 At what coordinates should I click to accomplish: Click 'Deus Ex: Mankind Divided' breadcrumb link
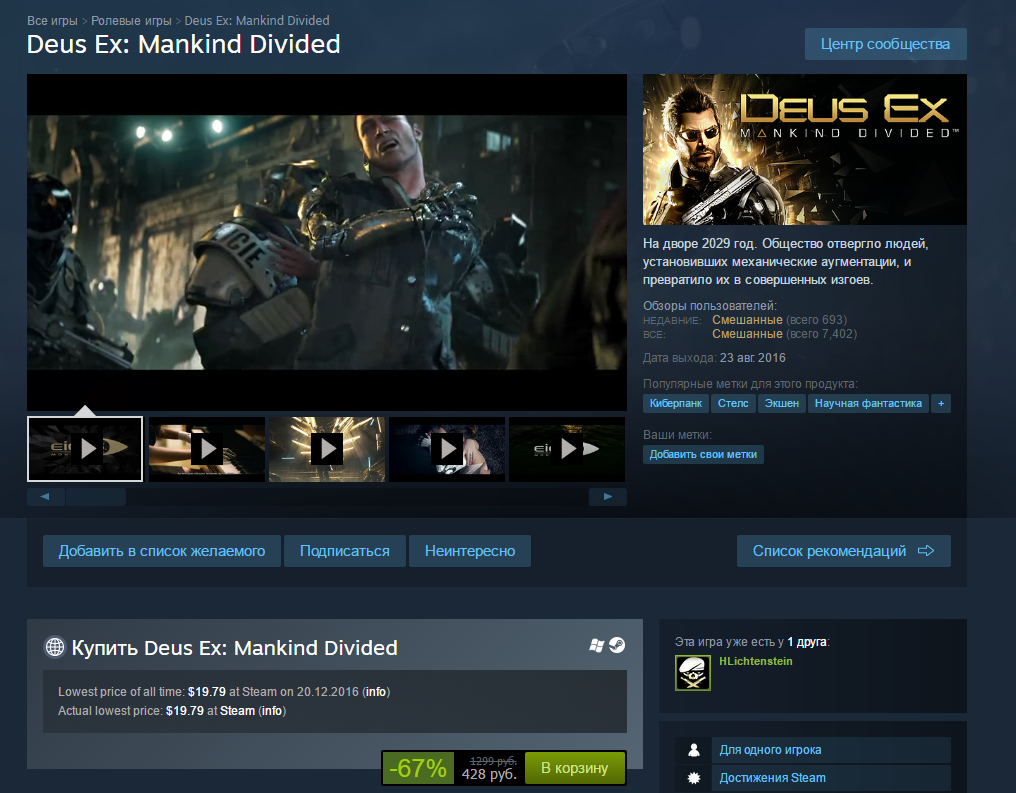(257, 21)
